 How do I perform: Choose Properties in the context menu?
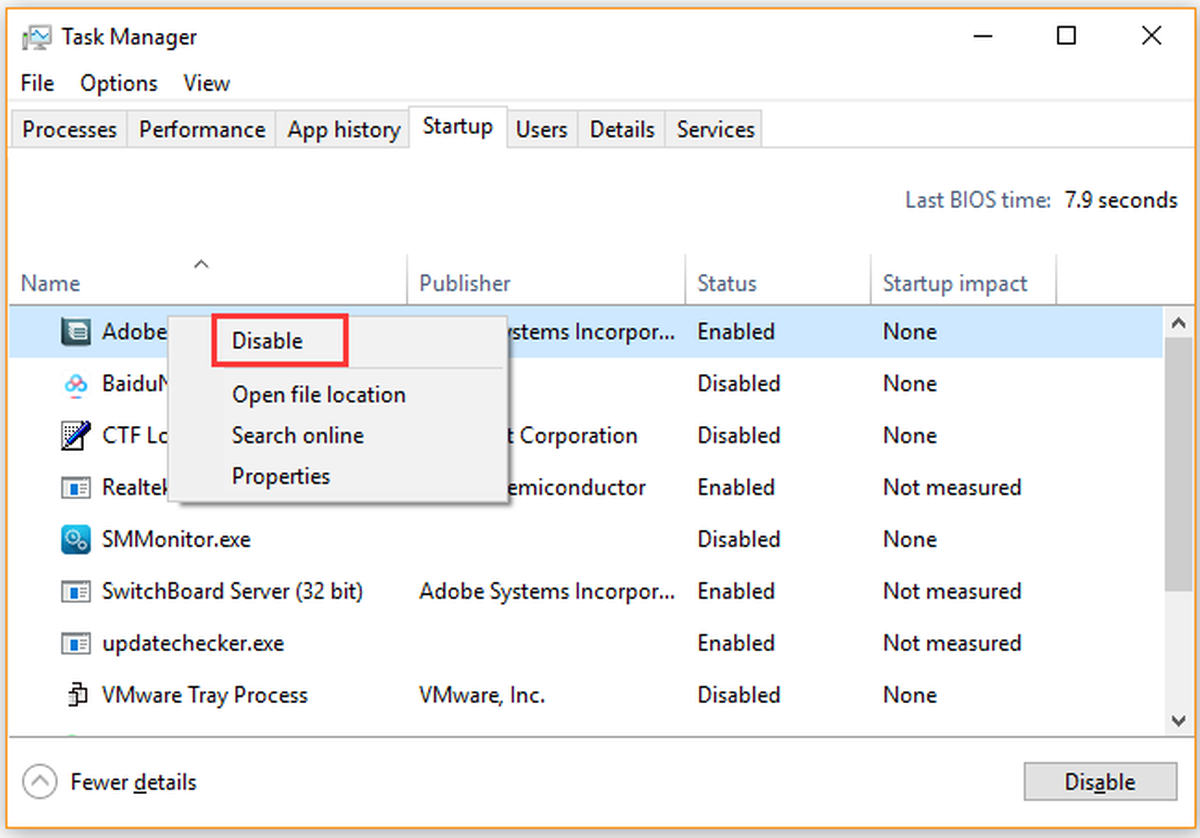(281, 477)
